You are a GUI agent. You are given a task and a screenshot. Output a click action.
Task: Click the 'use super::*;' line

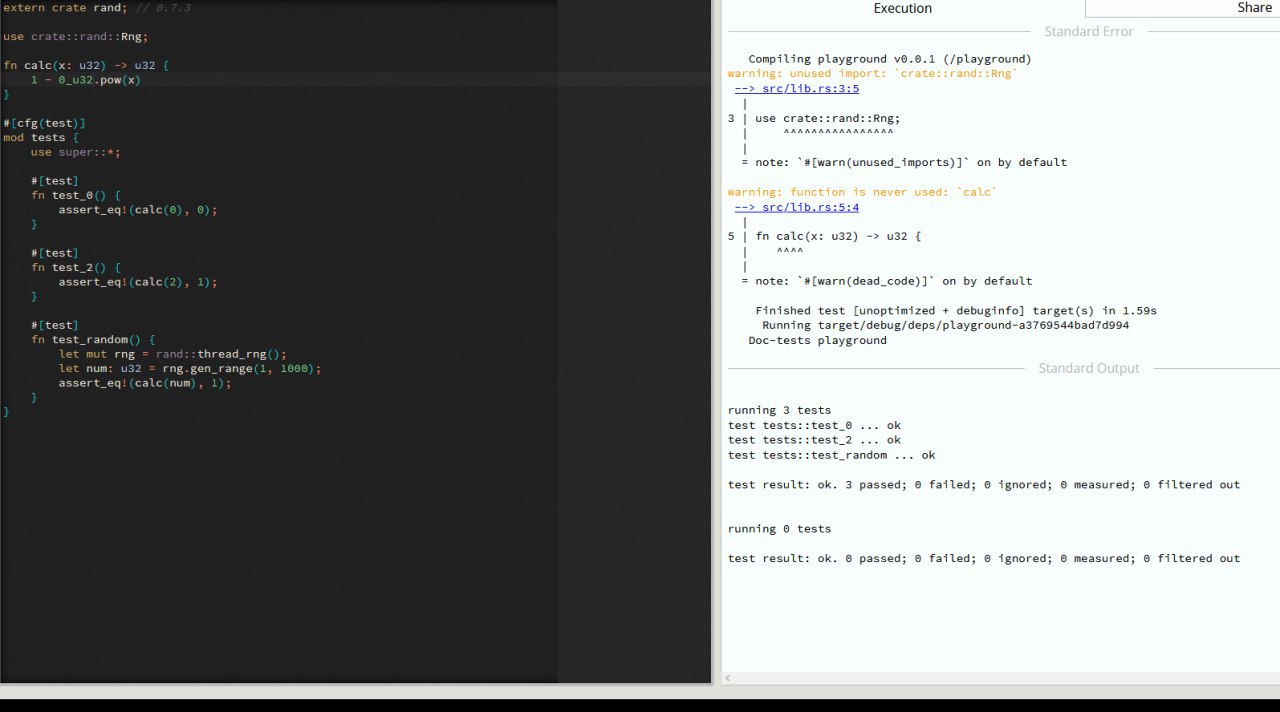click(x=76, y=152)
